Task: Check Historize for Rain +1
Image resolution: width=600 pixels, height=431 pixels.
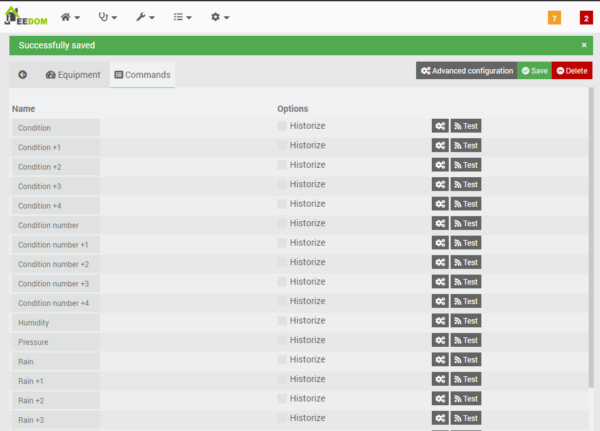Action: click(282, 379)
